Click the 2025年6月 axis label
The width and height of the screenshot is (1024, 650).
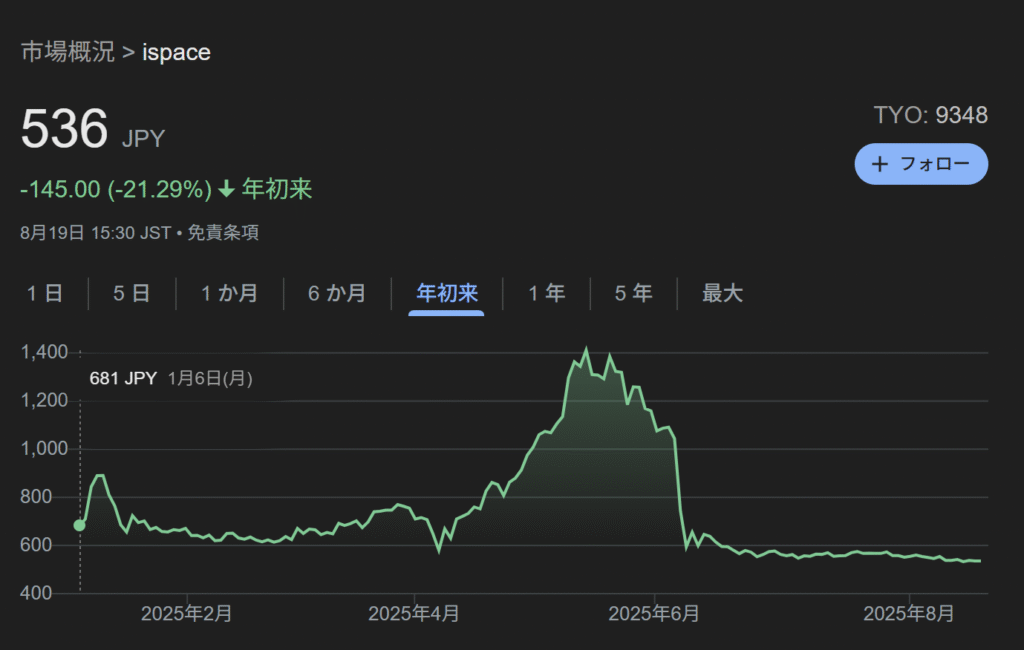[654, 614]
